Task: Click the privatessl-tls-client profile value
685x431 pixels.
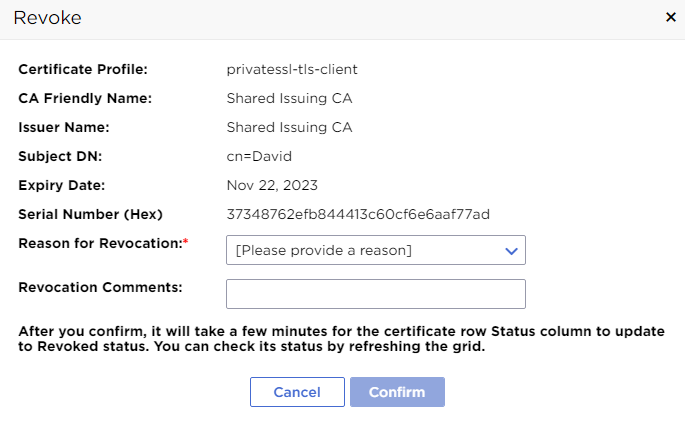Action: pos(292,69)
